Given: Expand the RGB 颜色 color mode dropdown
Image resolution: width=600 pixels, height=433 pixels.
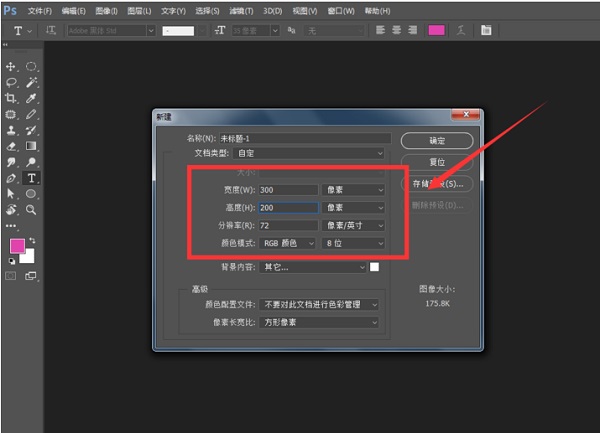Looking at the screenshot, I should (288, 243).
